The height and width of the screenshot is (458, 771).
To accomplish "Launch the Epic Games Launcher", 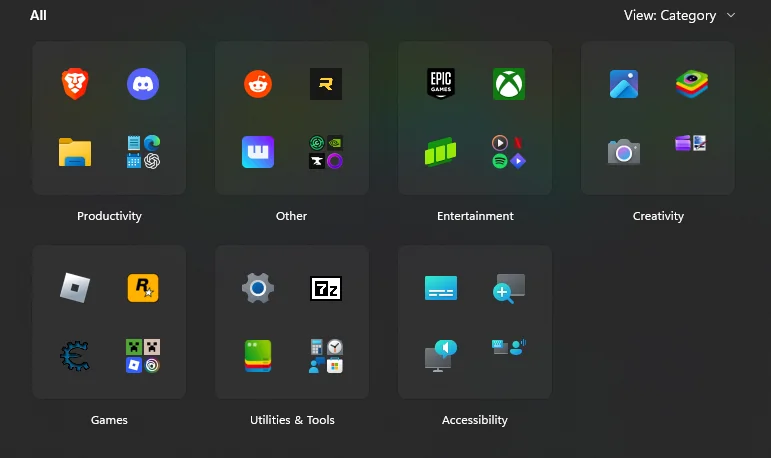I will pyautogui.click(x=441, y=83).
